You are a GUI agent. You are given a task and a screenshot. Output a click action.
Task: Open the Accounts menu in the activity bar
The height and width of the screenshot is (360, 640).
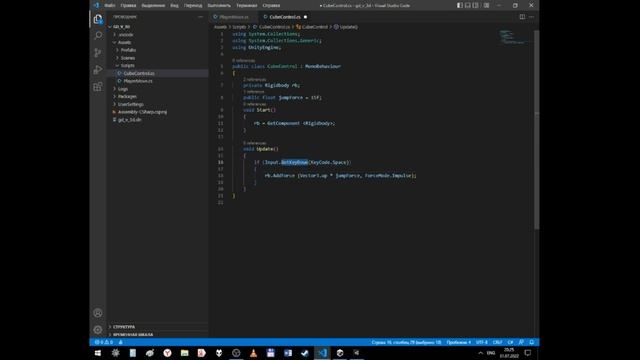(x=98, y=313)
